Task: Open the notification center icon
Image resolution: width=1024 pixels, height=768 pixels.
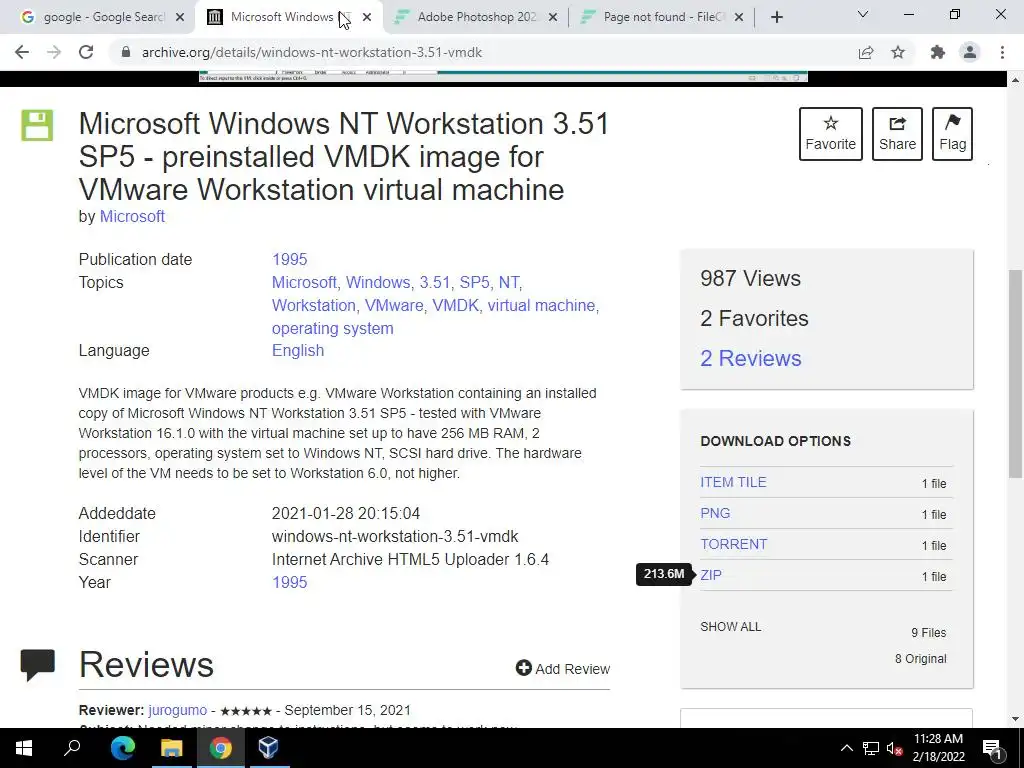Action: pos(993,749)
